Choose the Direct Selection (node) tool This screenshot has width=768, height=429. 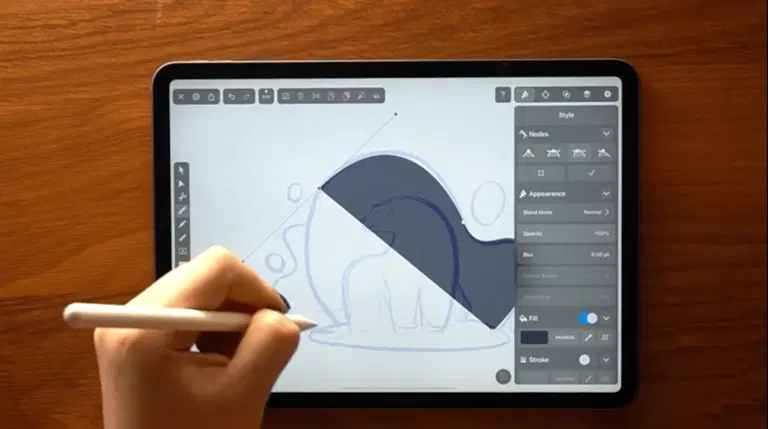coord(182,184)
